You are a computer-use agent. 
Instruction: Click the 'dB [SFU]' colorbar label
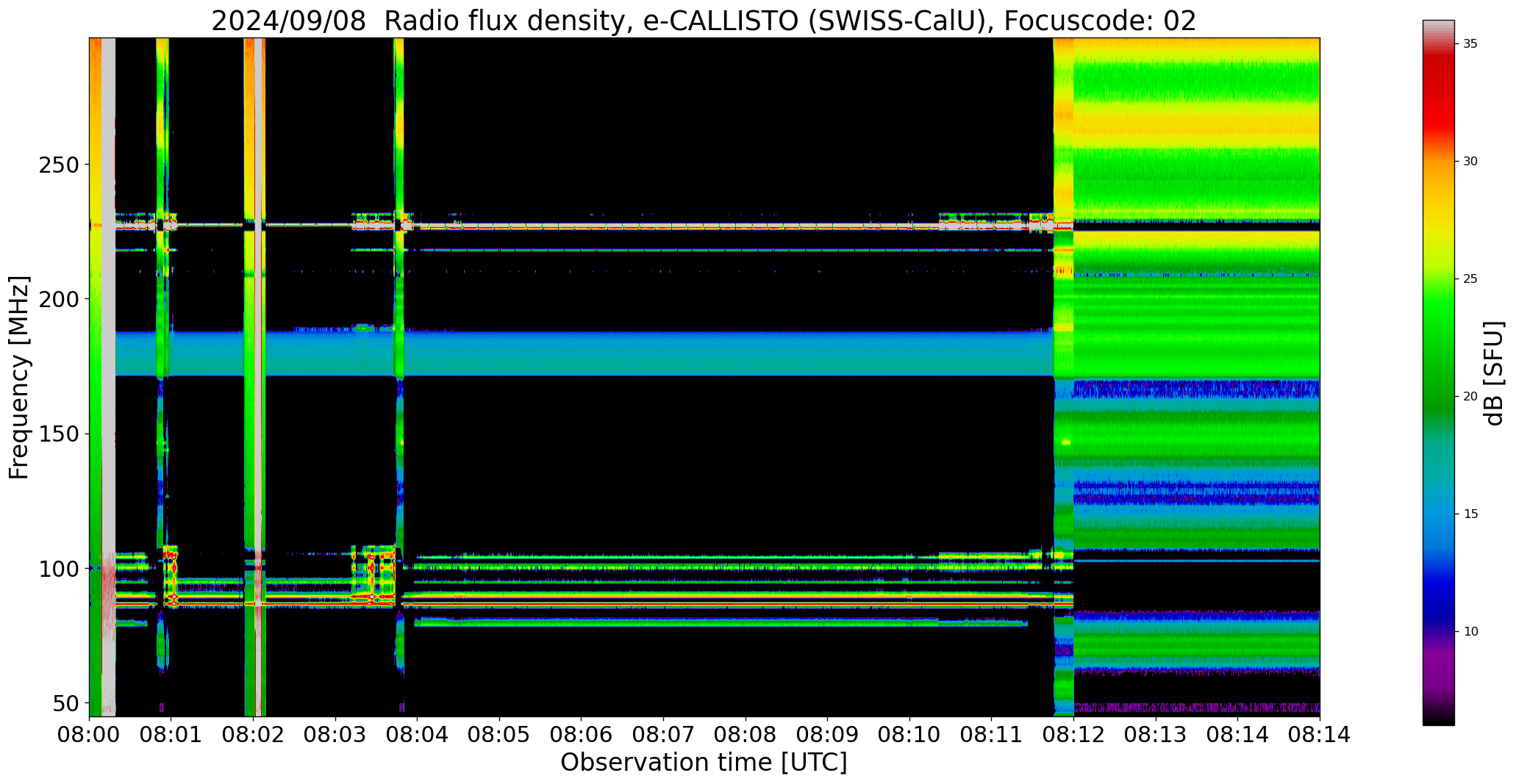[x=1494, y=373]
